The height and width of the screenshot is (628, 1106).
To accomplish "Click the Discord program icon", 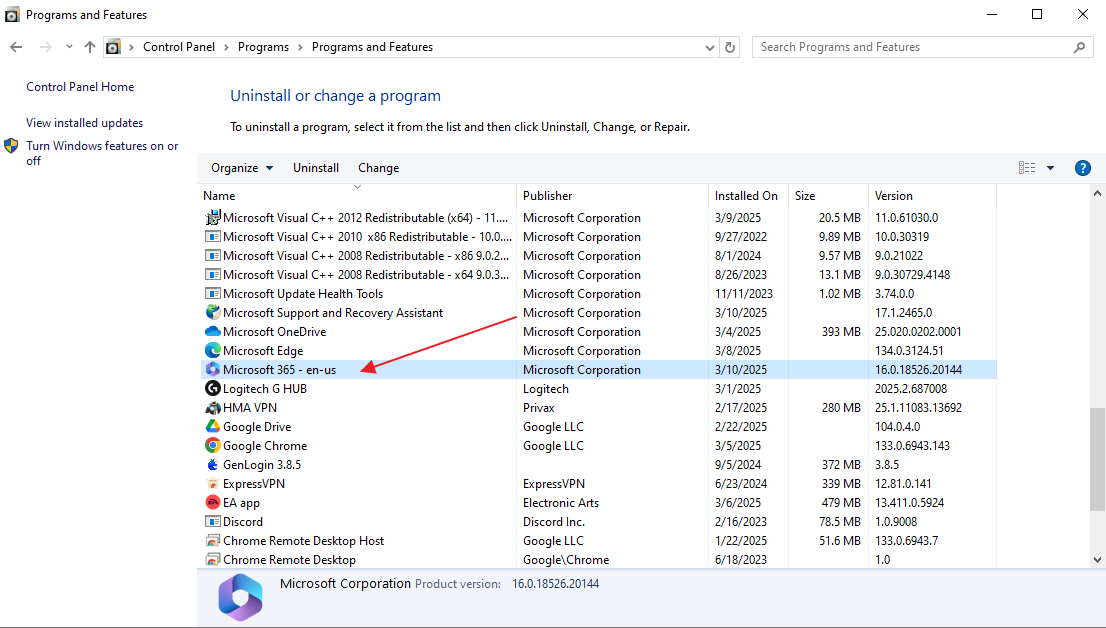I will [212, 522].
